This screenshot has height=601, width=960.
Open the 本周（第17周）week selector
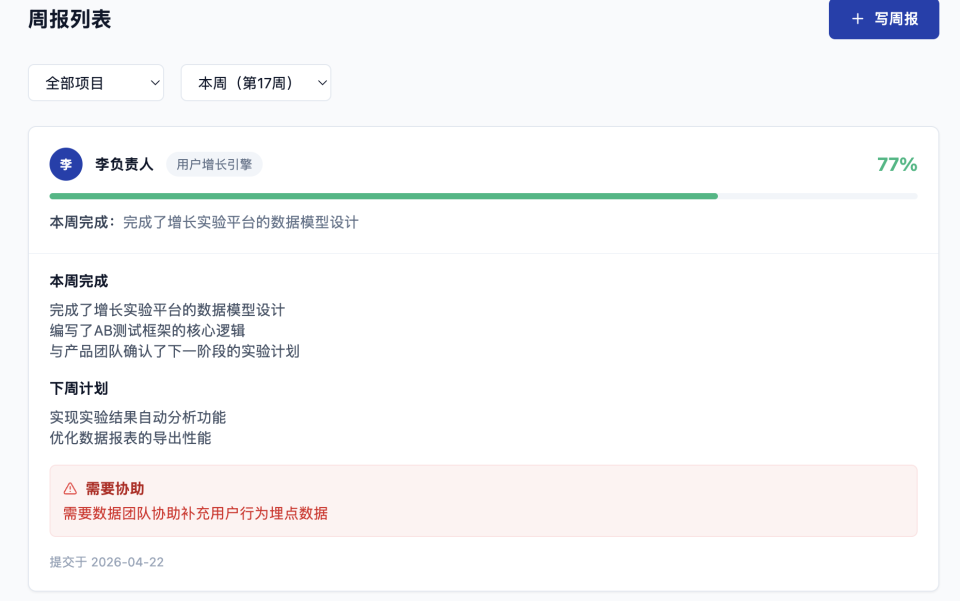tap(255, 82)
